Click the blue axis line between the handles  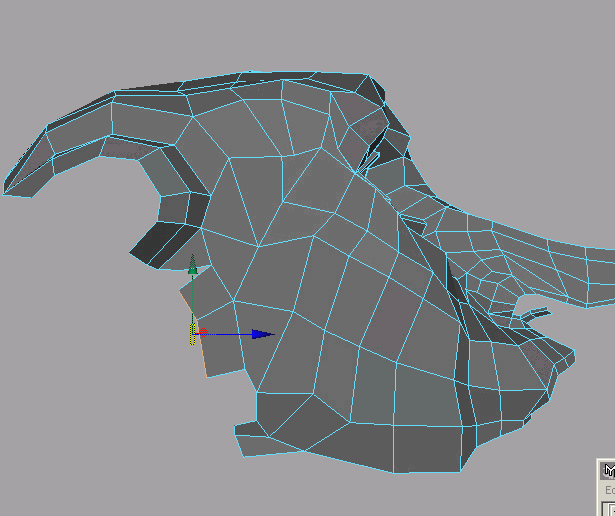click(x=230, y=334)
